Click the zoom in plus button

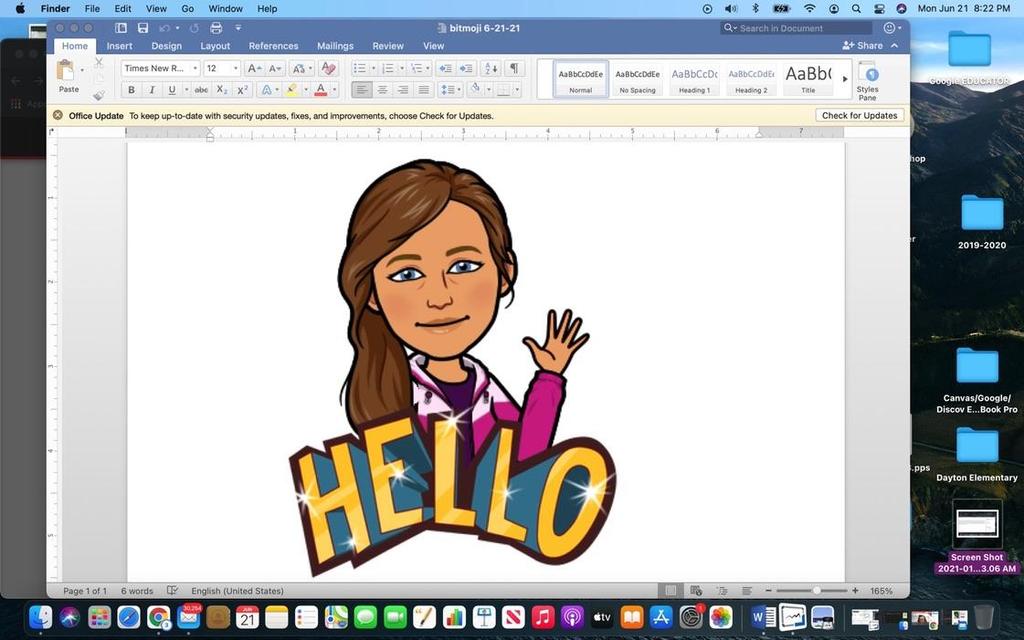(x=855, y=590)
